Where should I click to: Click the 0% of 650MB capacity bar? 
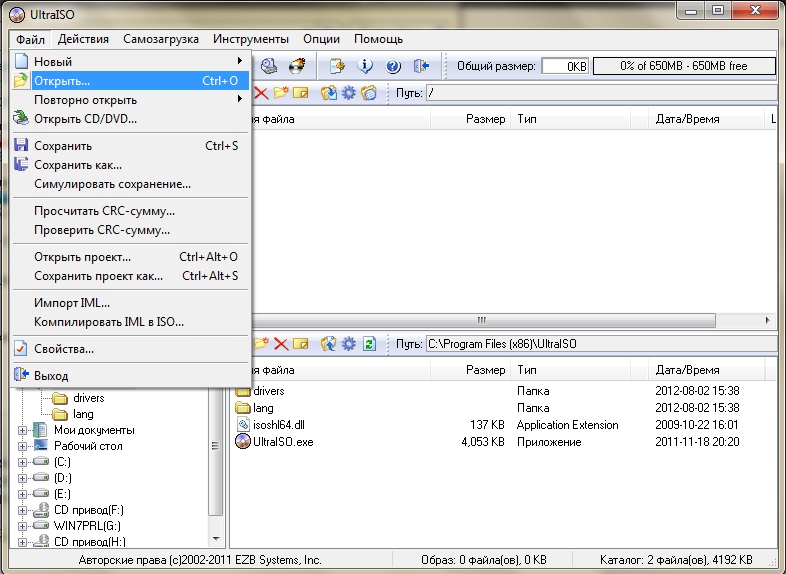[684, 66]
